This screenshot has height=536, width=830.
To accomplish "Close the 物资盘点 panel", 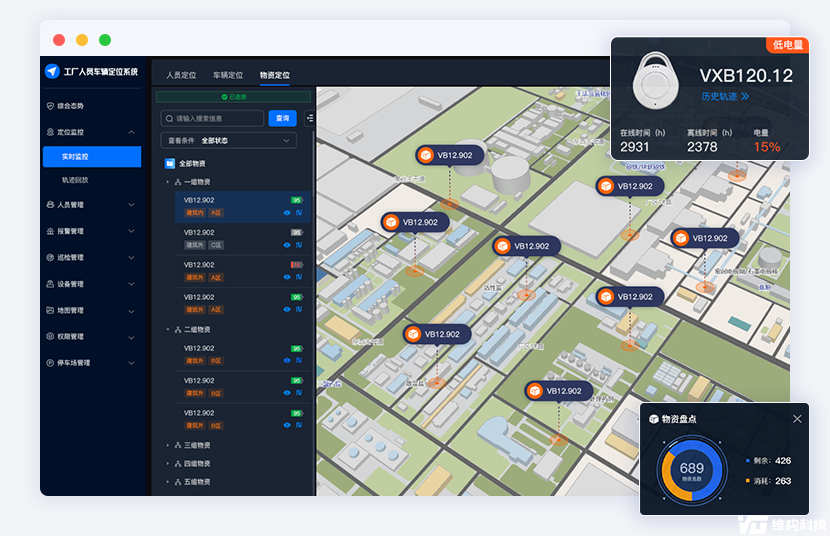I will 797,419.
